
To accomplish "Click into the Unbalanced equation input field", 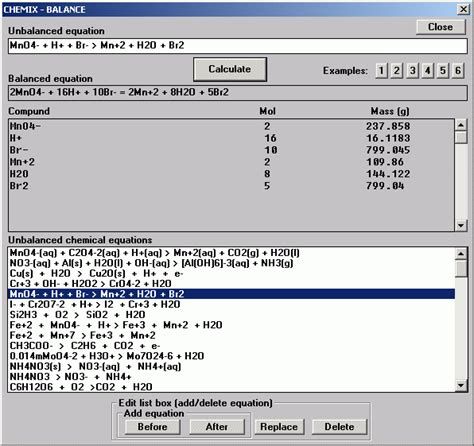I will 237,46.
